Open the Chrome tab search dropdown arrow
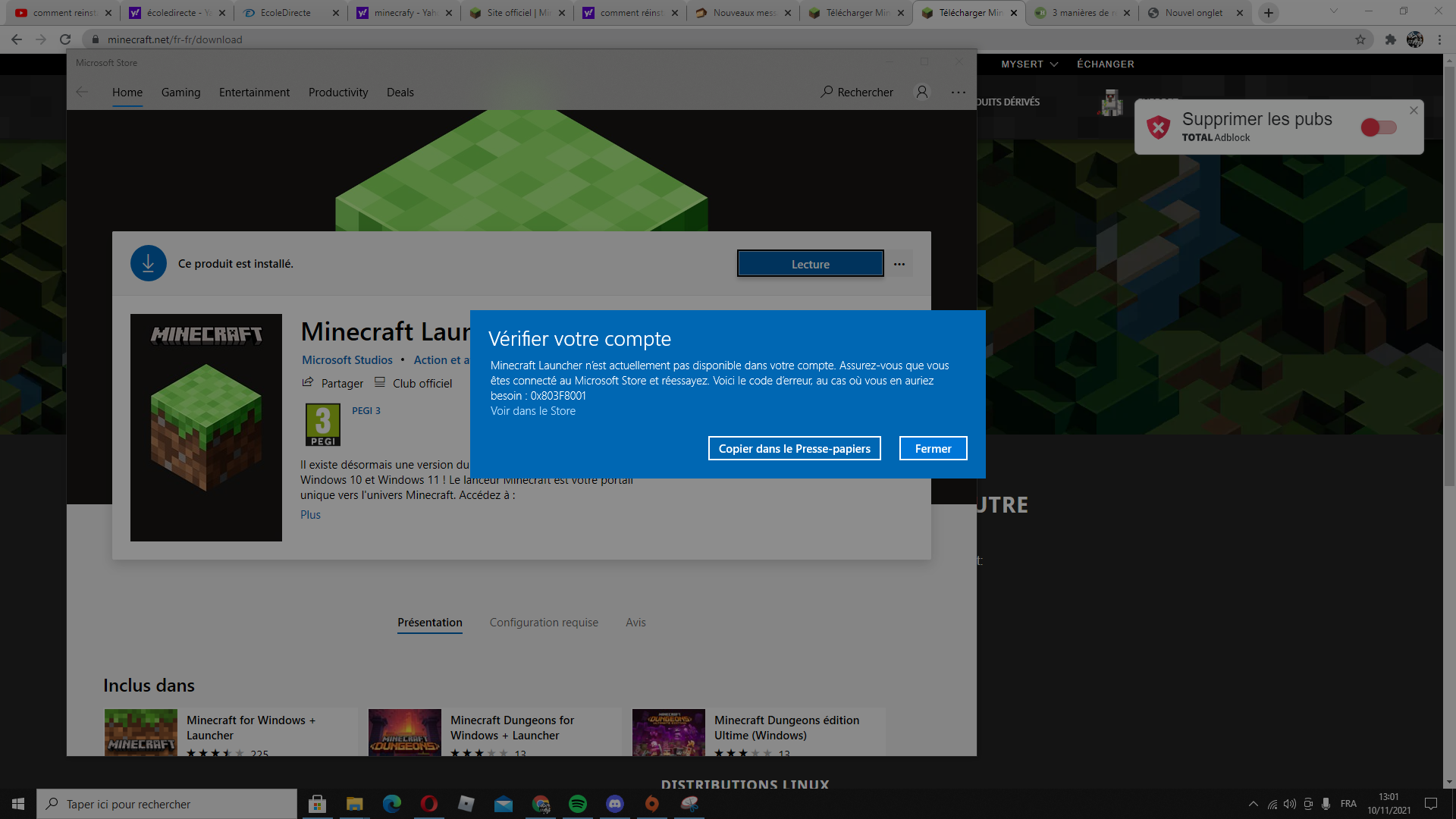This screenshot has width=1456, height=819. (1334, 11)
